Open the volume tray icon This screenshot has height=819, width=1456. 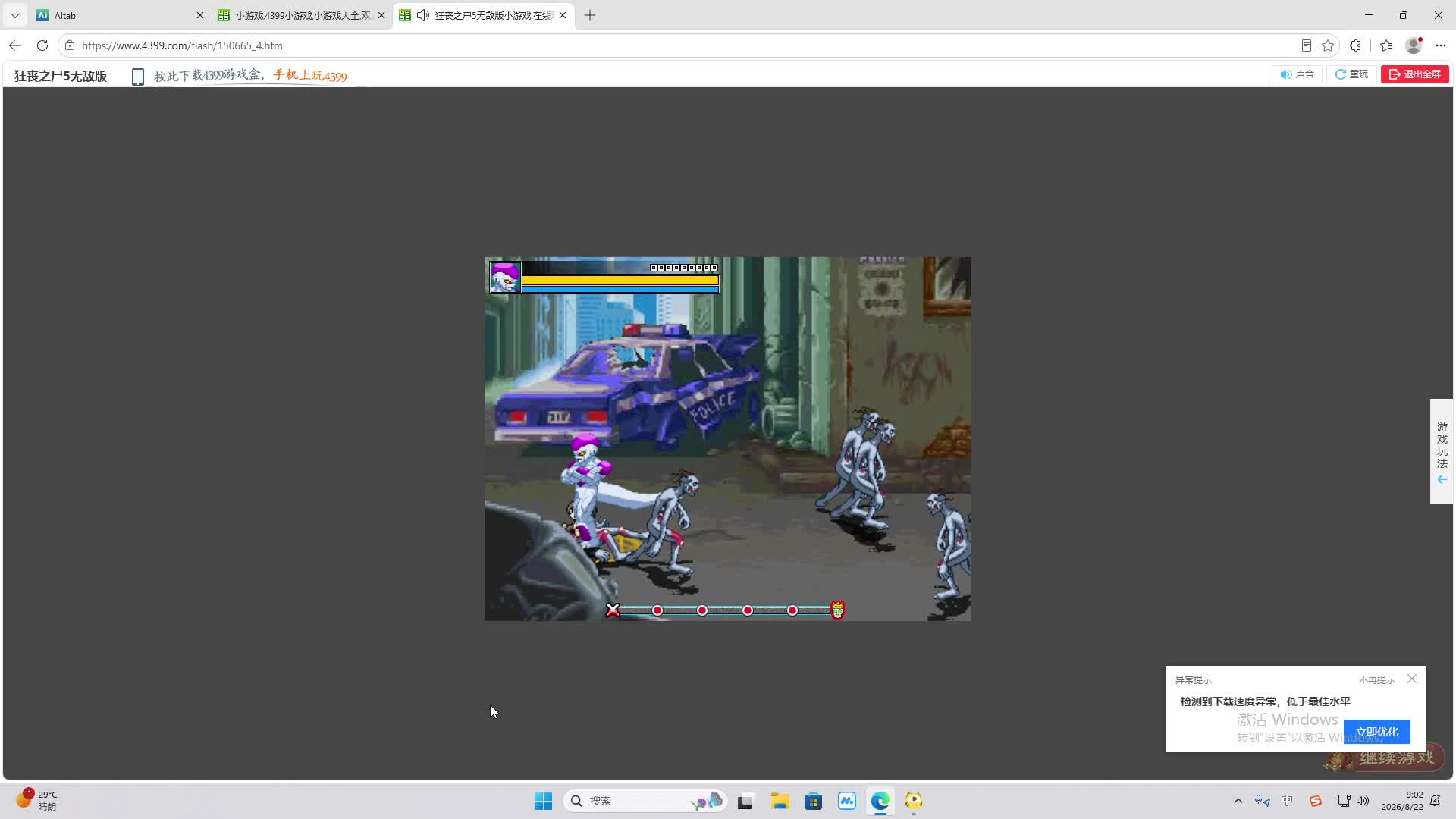coord(1363,801)
